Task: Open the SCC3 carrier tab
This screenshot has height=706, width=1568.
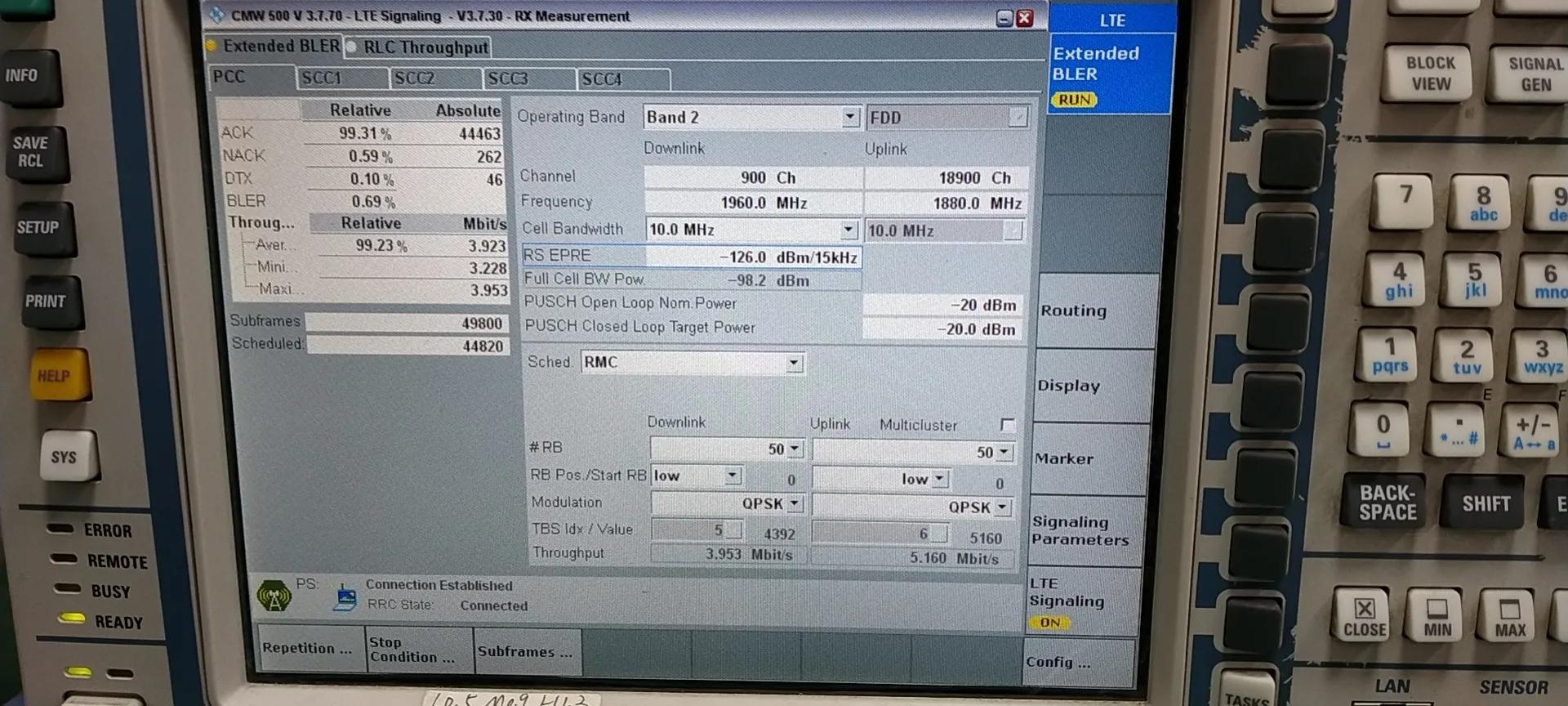Action: [529, 79]
